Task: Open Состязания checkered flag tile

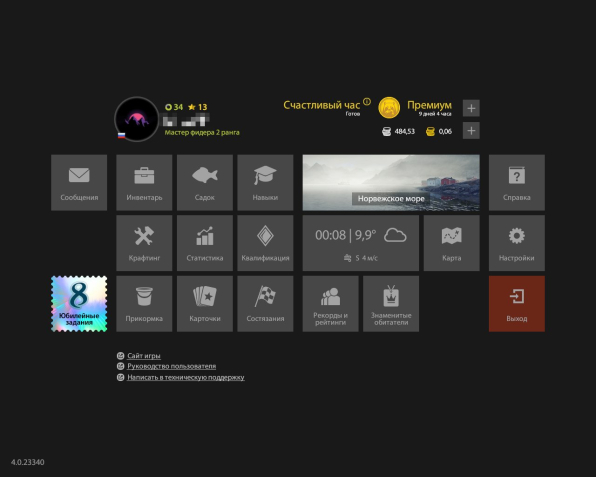Action: (265, 304)
